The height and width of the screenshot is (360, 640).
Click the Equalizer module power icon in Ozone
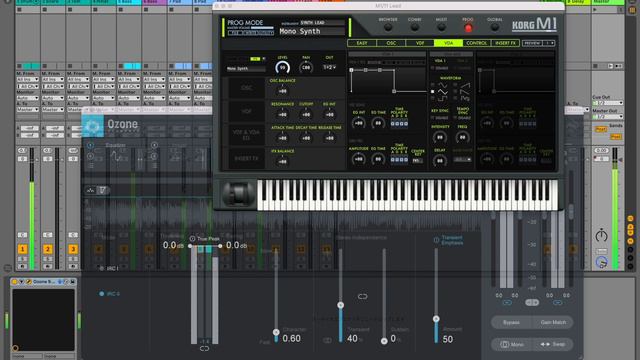(x=90, y=145)
